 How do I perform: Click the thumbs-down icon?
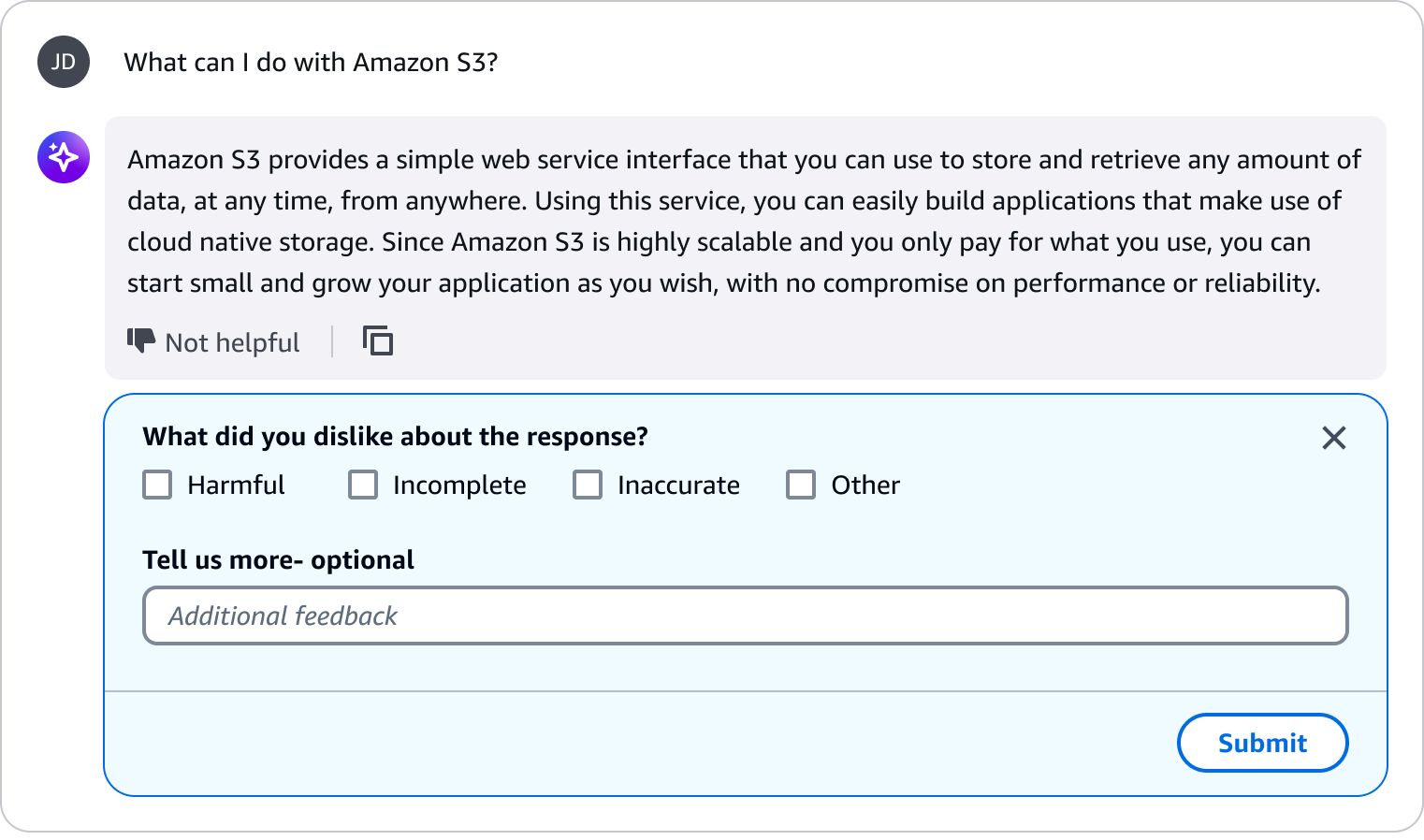(x=140, y=341)
